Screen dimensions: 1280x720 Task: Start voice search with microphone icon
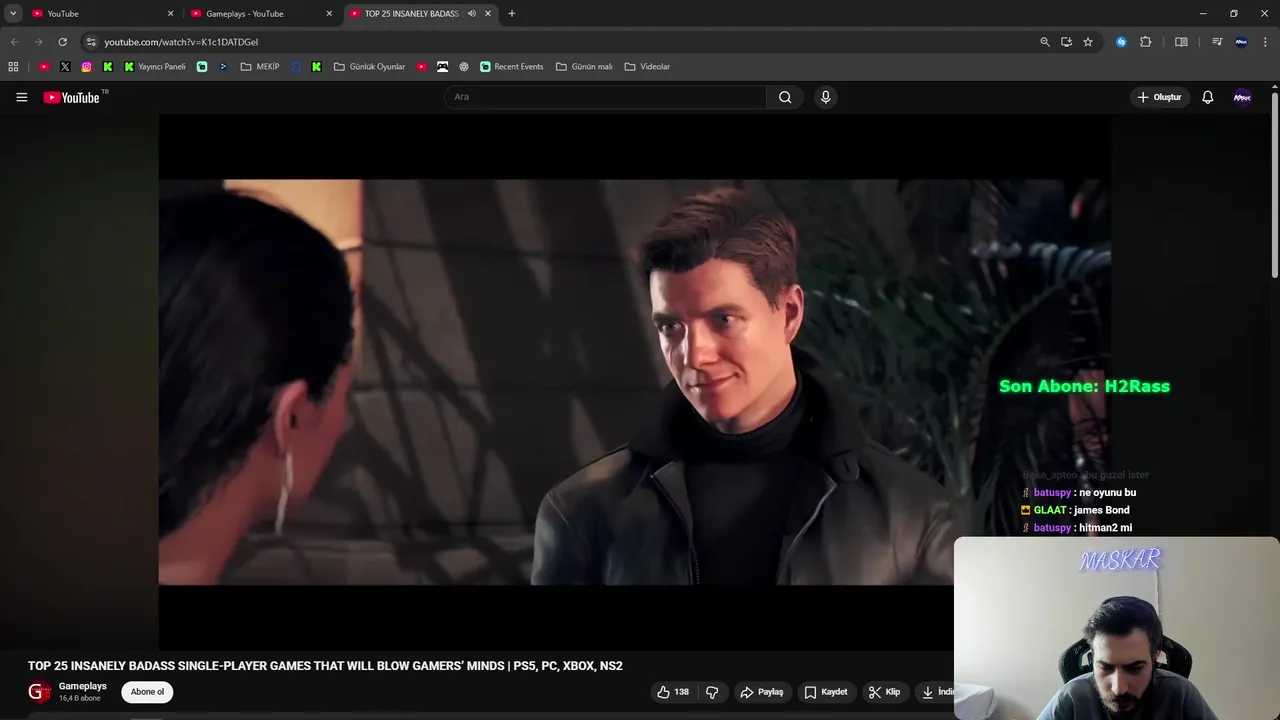[x=825, y=97]
